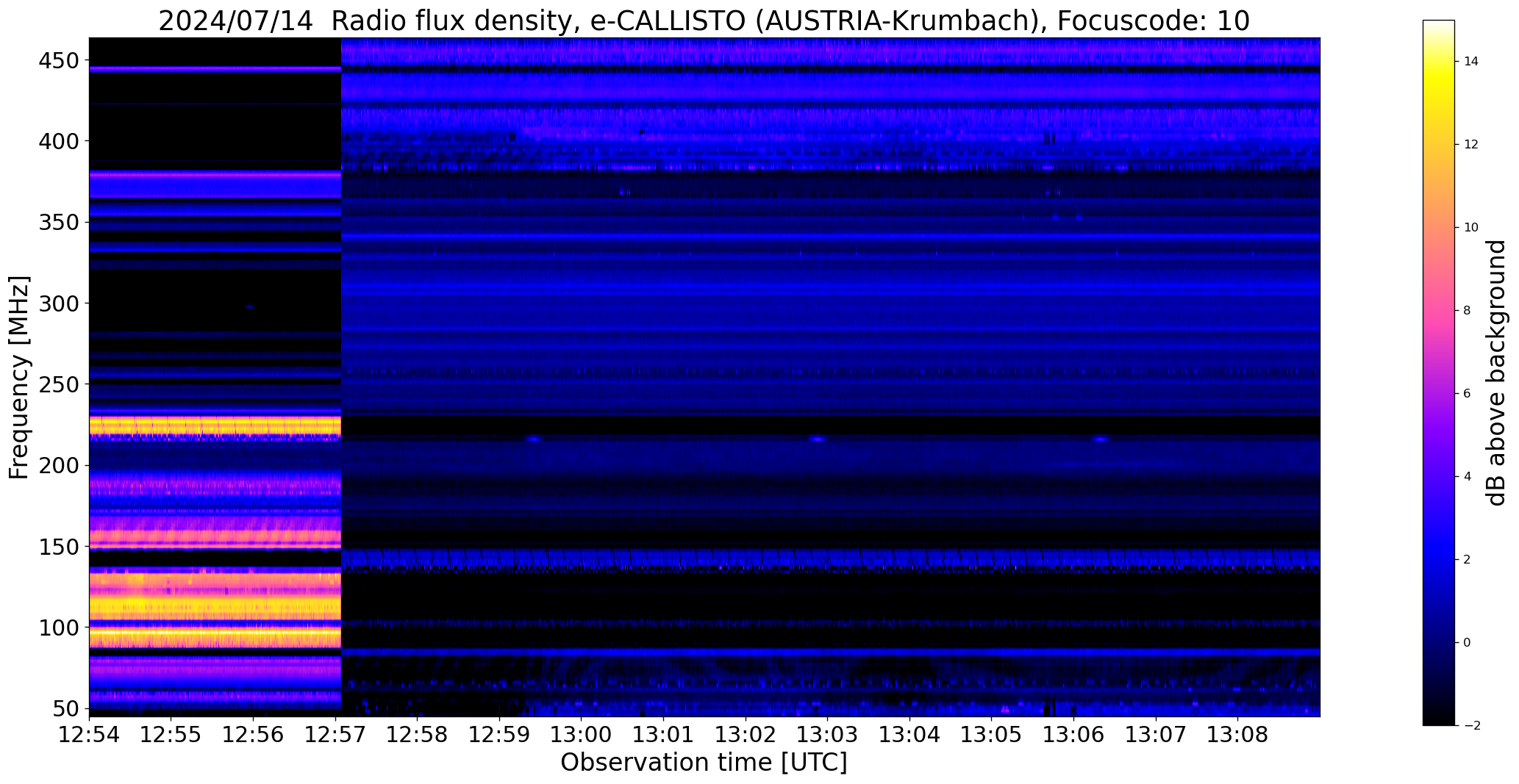Click the 13:03 time tick label
Image resolution: width=1519 pixels, height=784 pixels.
[827, 733]
